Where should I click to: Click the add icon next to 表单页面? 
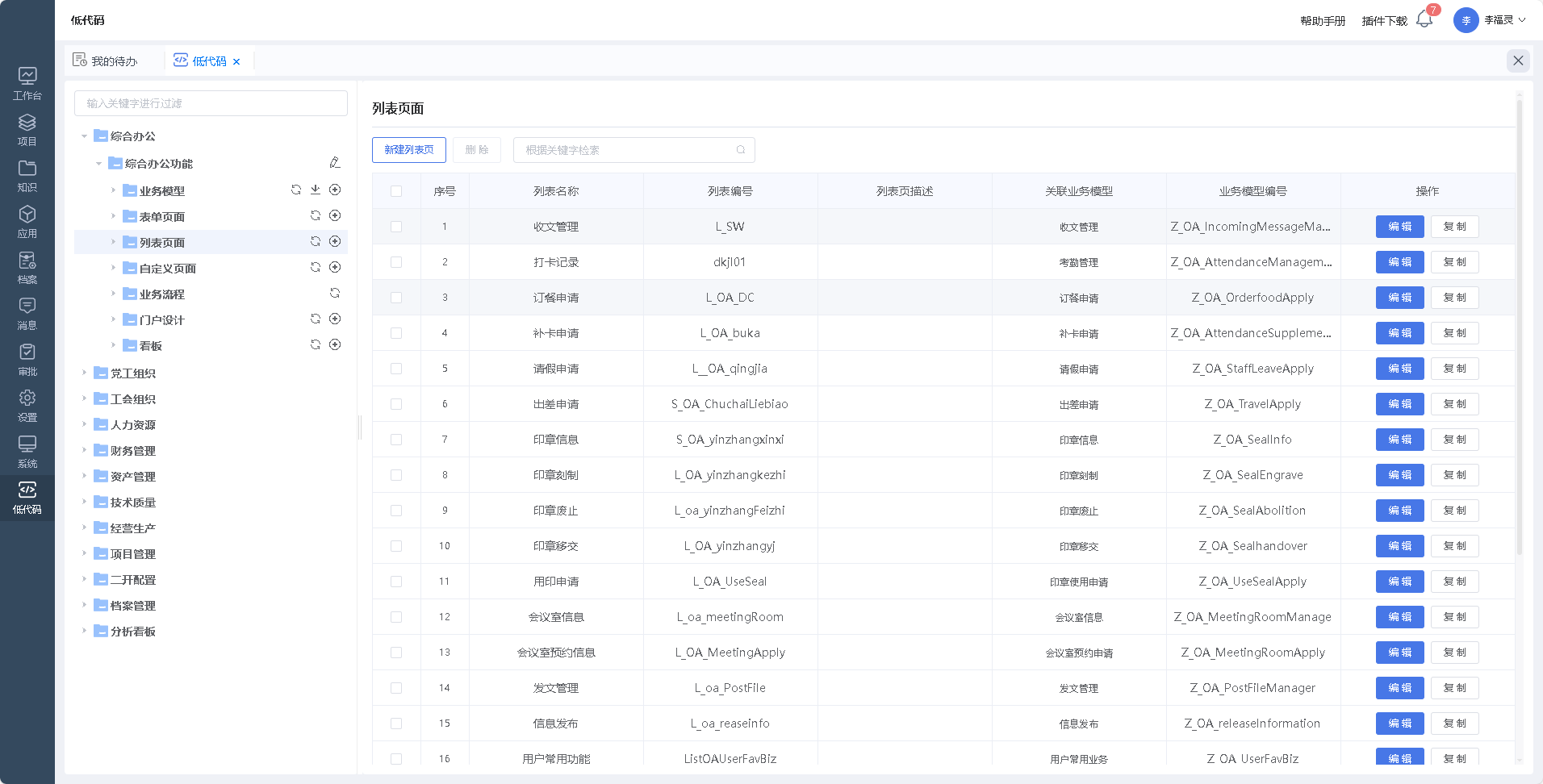pos(335,215)
